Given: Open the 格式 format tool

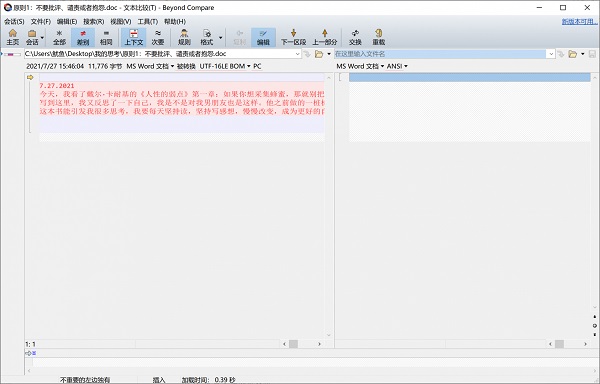Looking at the screenshot, I should [x=207, y=37].
